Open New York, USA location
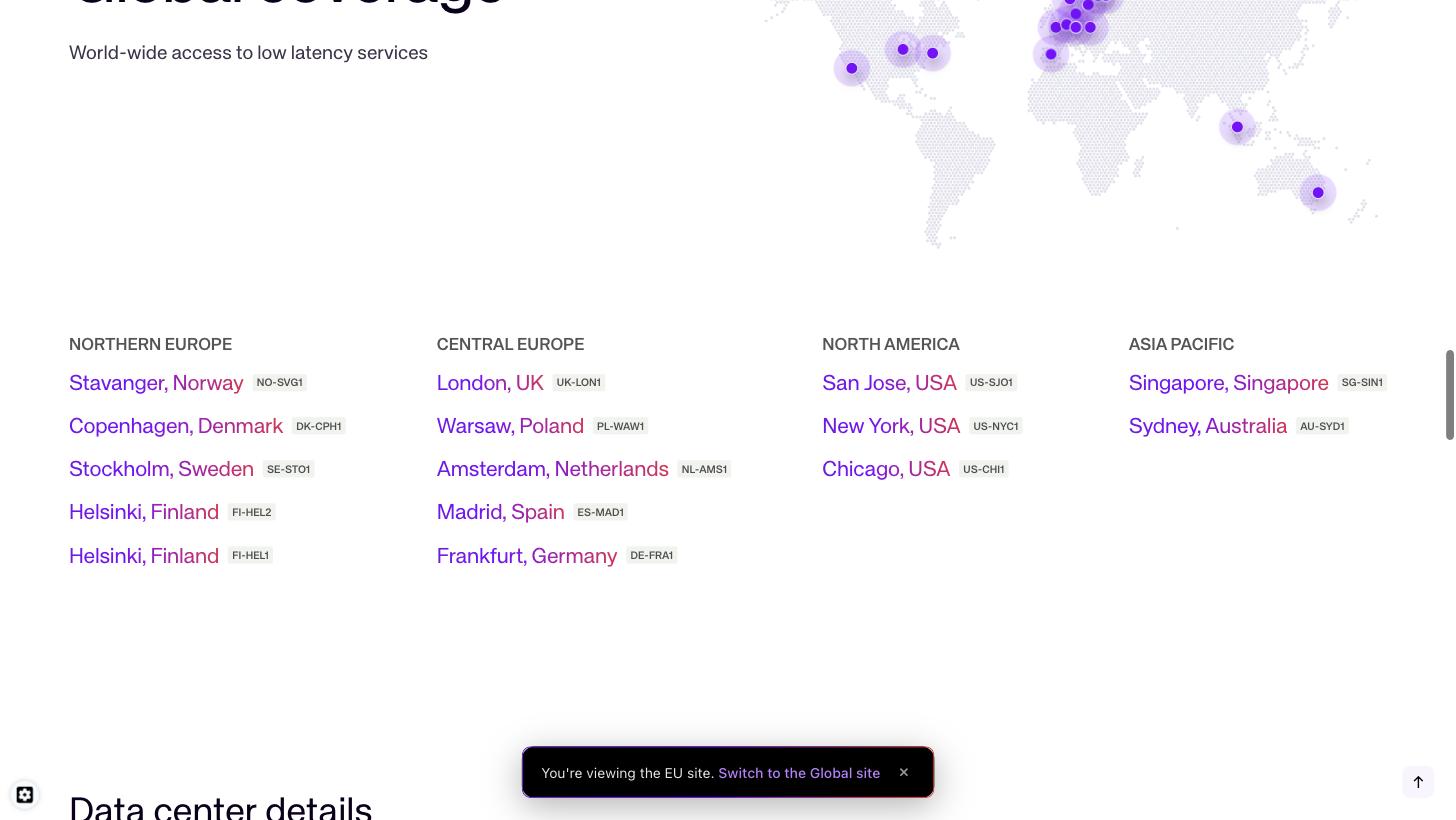Image resolution: width=1456 pixels, height=820 pixels. click(x=891, y=426)
